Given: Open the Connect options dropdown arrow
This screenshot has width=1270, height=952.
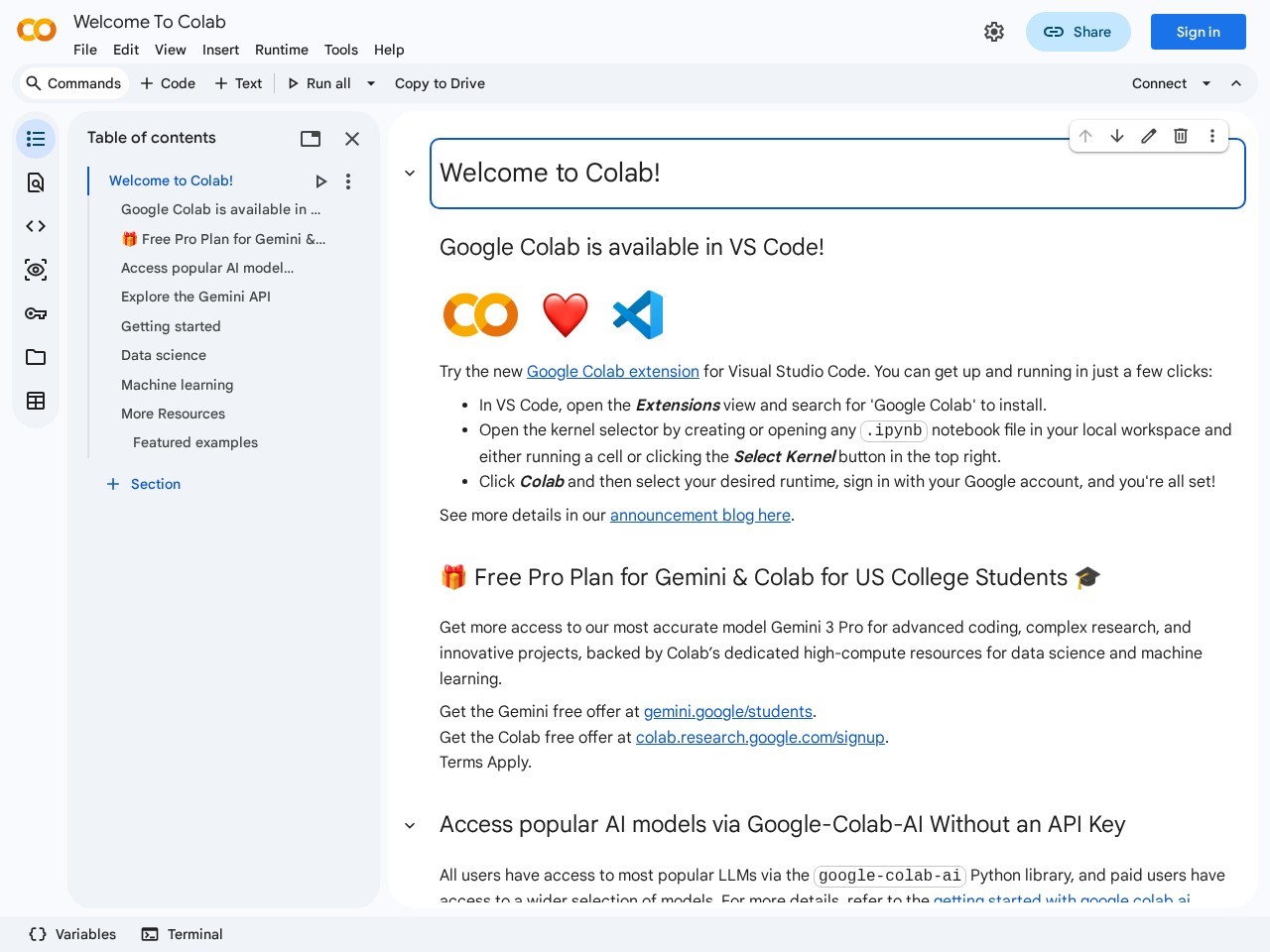Looking at the screenshot, I should [x=1206, y=83].
